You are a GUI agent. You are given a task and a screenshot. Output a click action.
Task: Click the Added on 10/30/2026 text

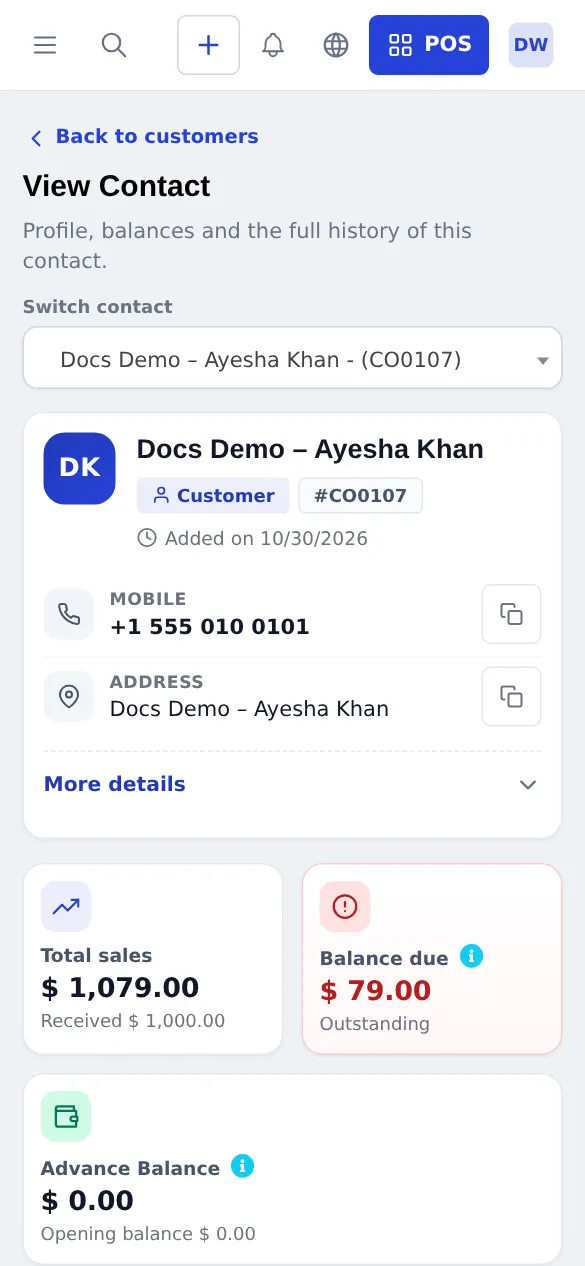[x=266, y=539]
